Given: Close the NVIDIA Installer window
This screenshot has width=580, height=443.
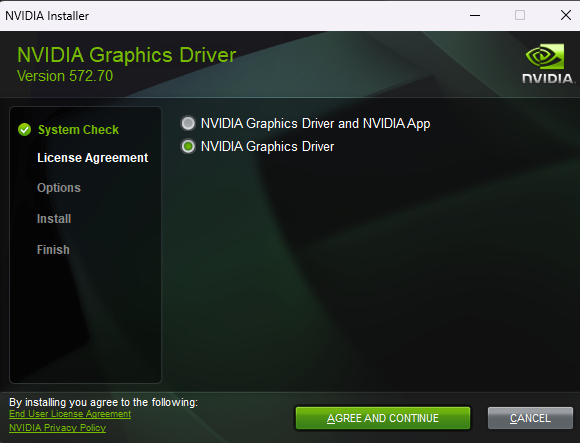Looking at the screenshot, I should (x=566, y=16).
